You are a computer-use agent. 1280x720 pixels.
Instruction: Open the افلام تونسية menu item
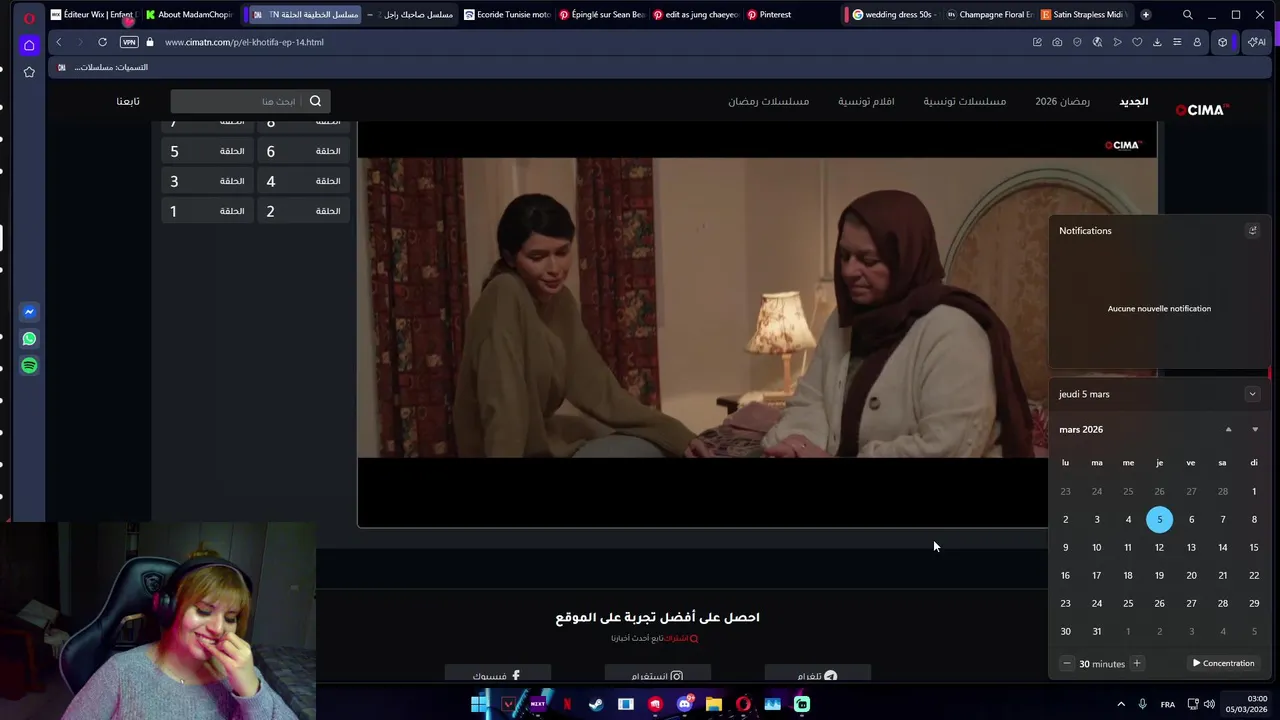point(866,101)
